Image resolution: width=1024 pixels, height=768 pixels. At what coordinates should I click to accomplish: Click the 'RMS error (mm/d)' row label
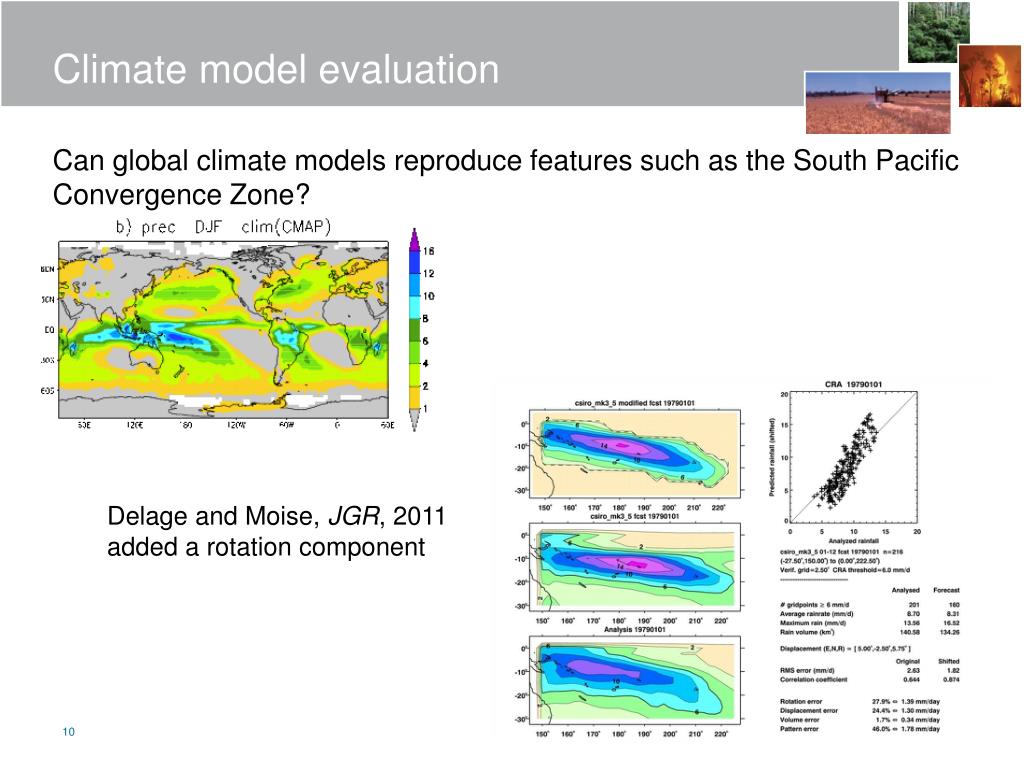click(x=807, y=670)
